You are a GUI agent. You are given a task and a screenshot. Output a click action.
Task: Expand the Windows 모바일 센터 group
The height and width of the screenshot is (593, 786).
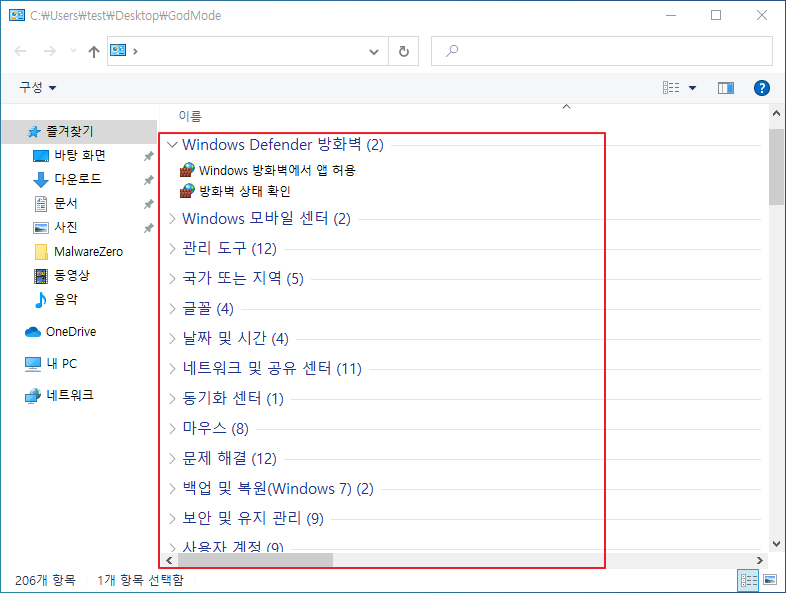(x=172, y=219)
